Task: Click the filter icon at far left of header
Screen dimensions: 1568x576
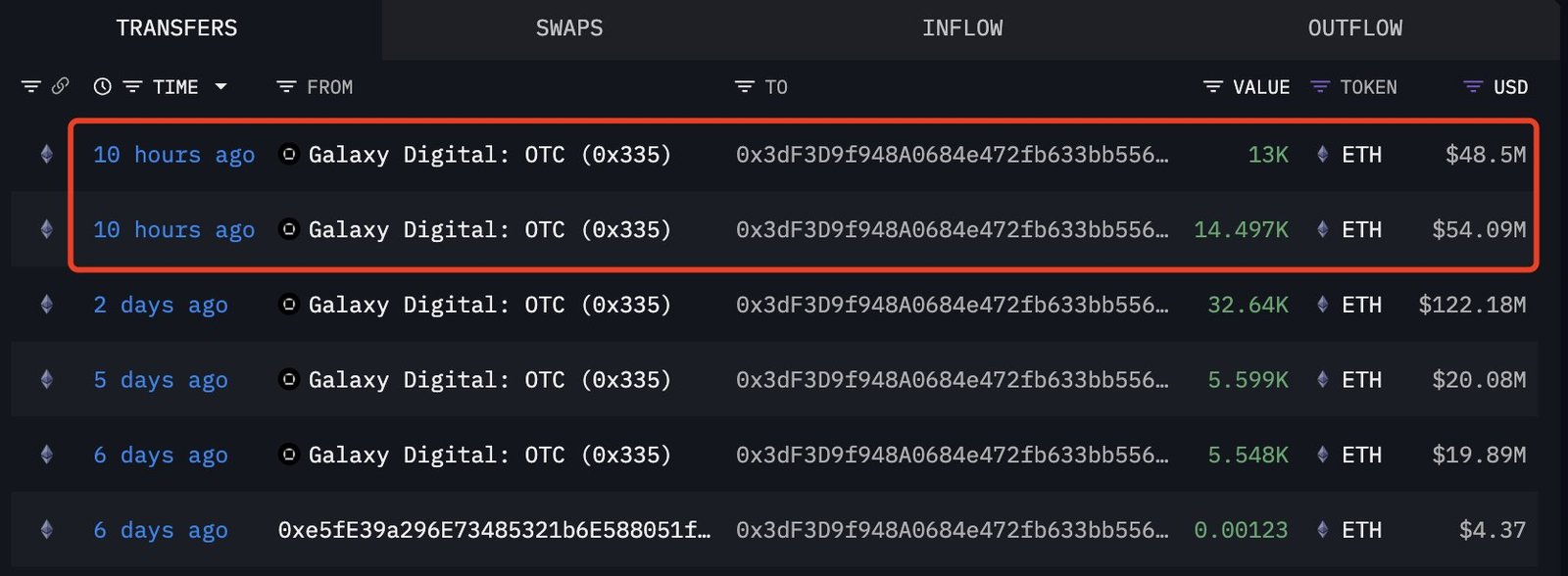Action: click(31, 87)
